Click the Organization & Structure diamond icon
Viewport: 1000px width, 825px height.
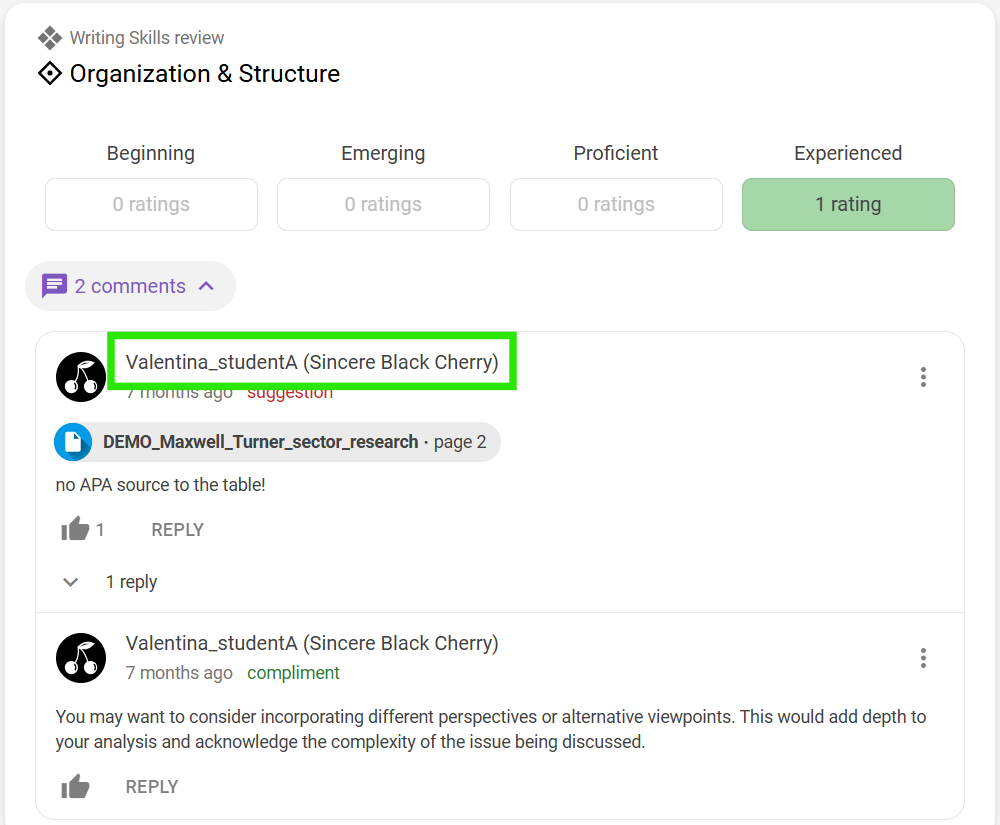pyautogui.click(x=50, y=74)
